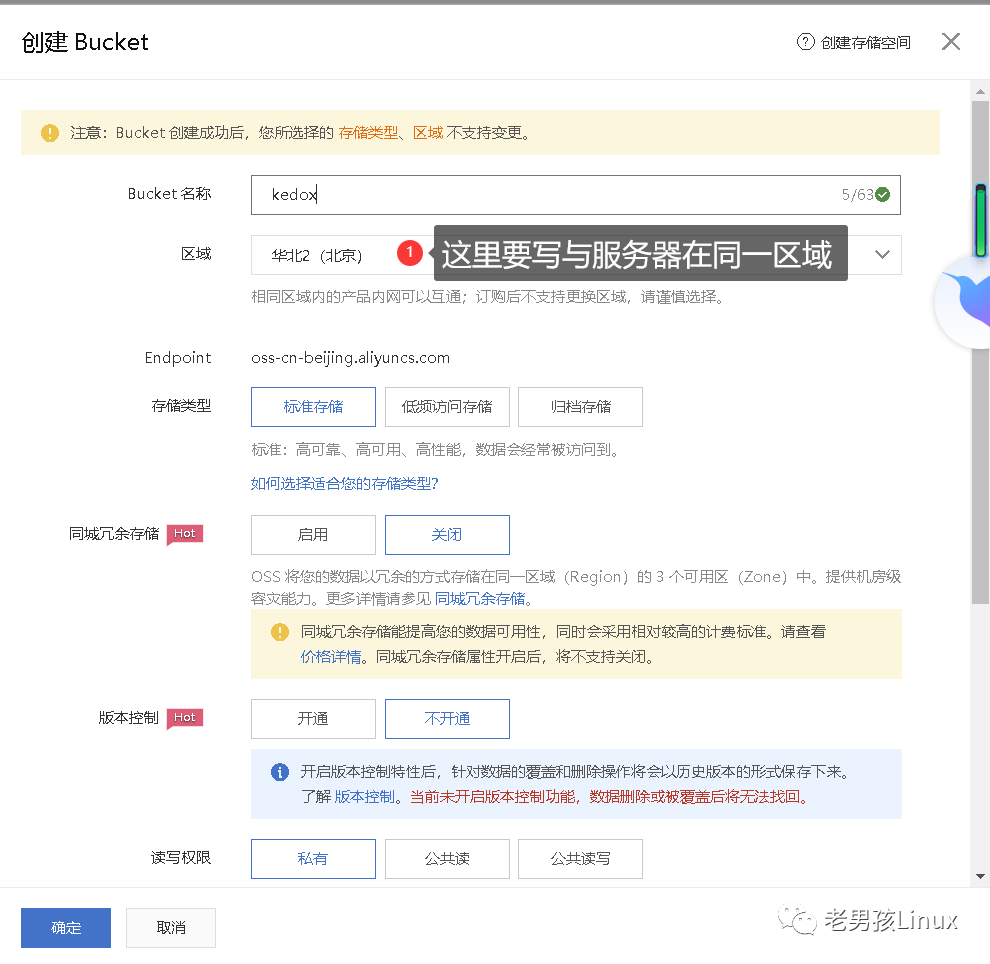Open the 区域 region dropdown

click(576, 255)
